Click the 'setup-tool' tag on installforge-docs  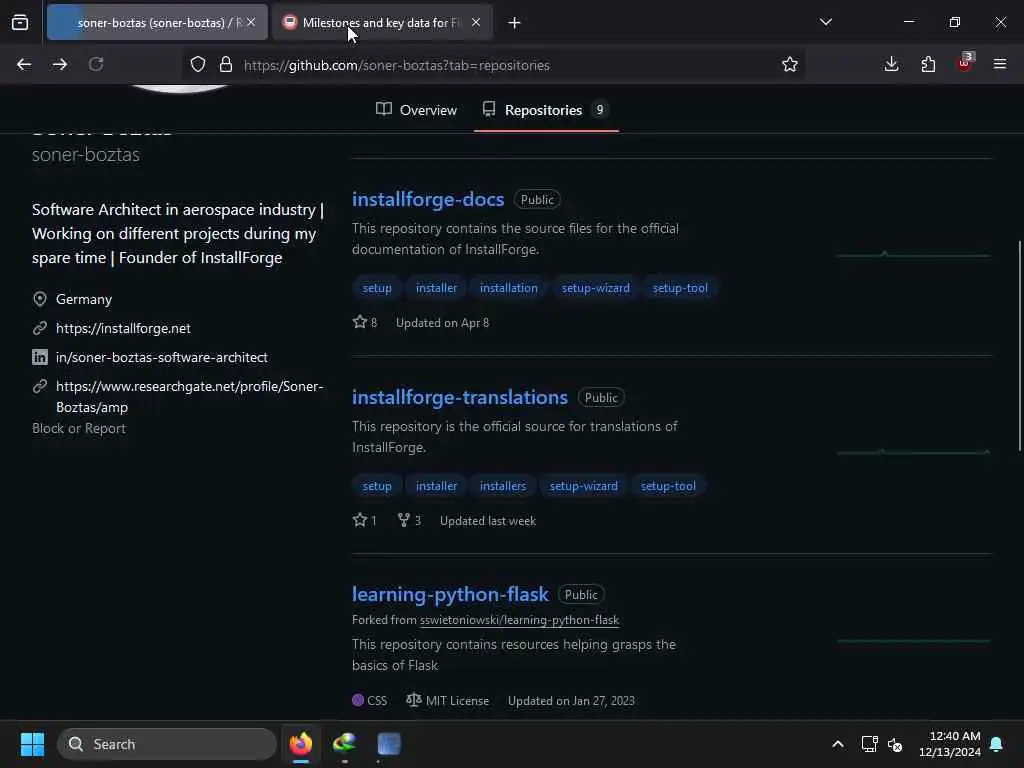point(680,288)
